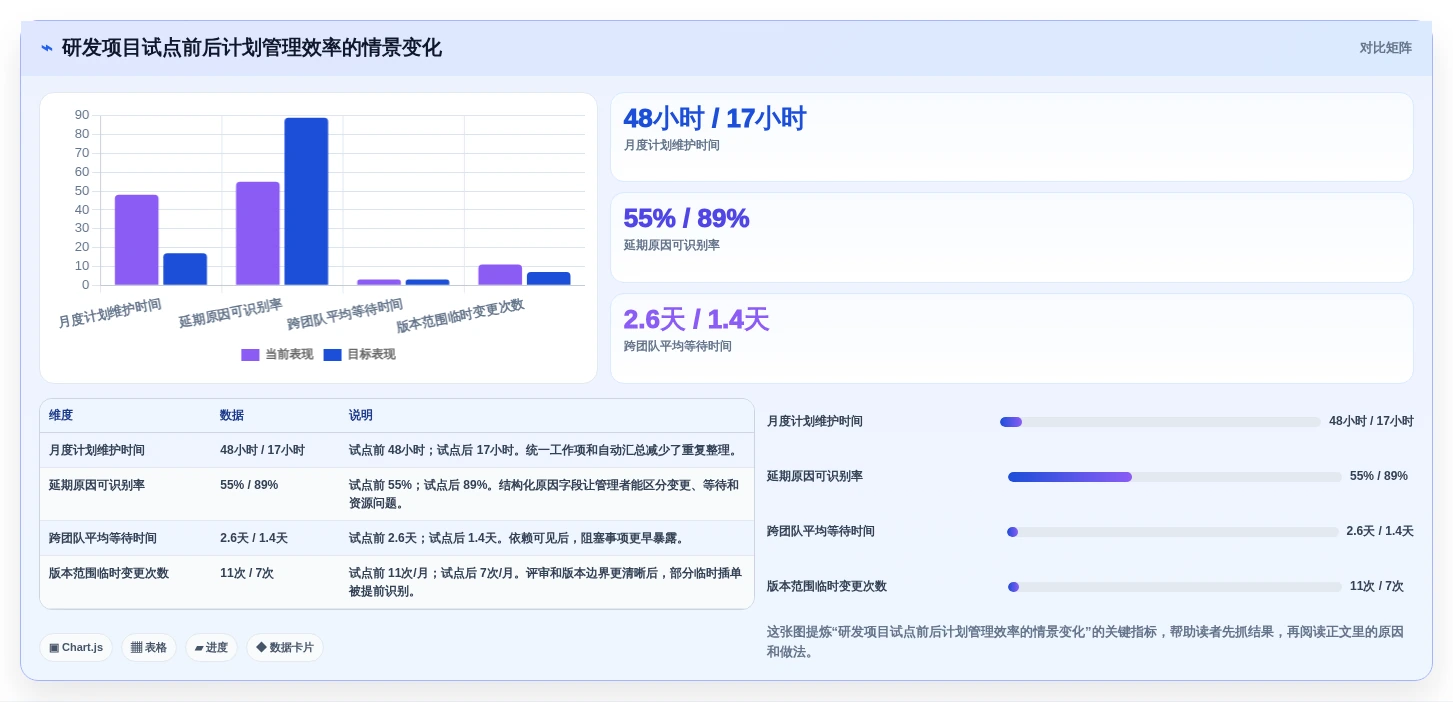This screenshot has height=702, width=1453.
Task: Click the header icon beside the title
Action: (47, 48)
